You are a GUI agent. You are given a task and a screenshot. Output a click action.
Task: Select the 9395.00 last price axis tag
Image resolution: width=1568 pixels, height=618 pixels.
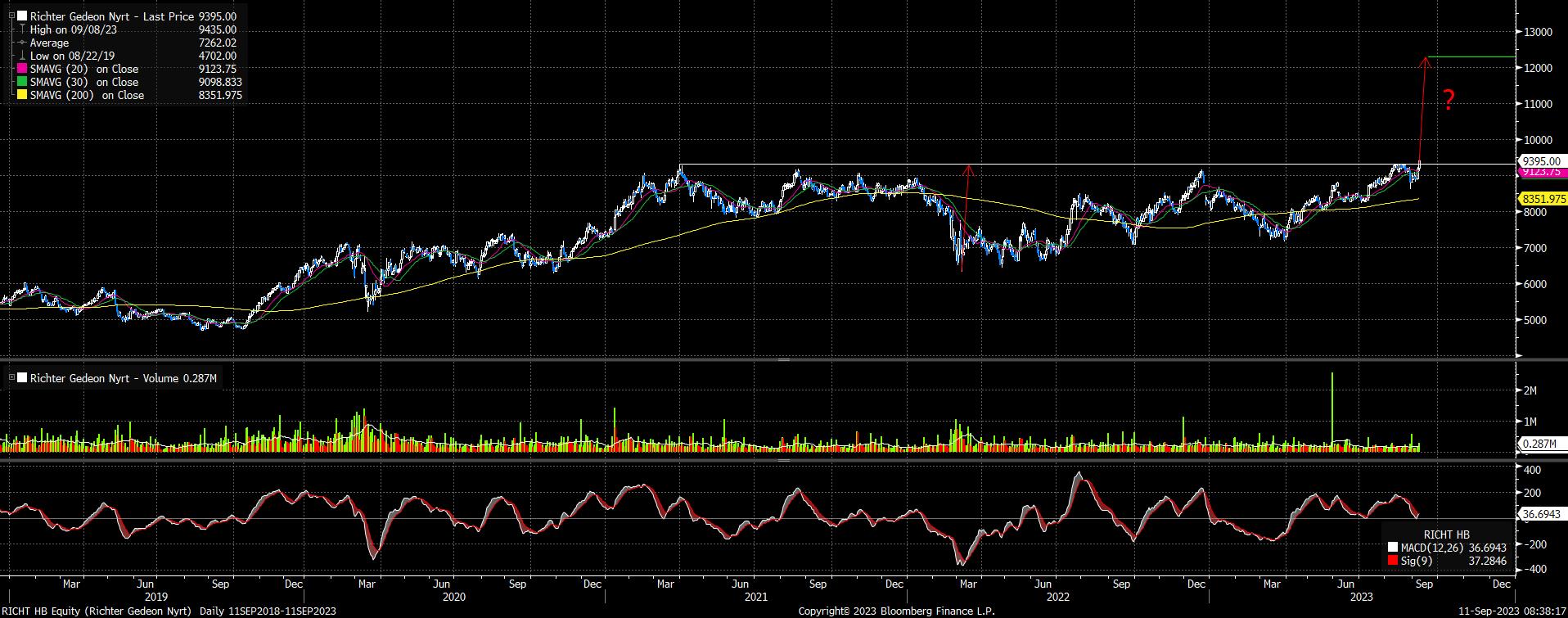1541,162
